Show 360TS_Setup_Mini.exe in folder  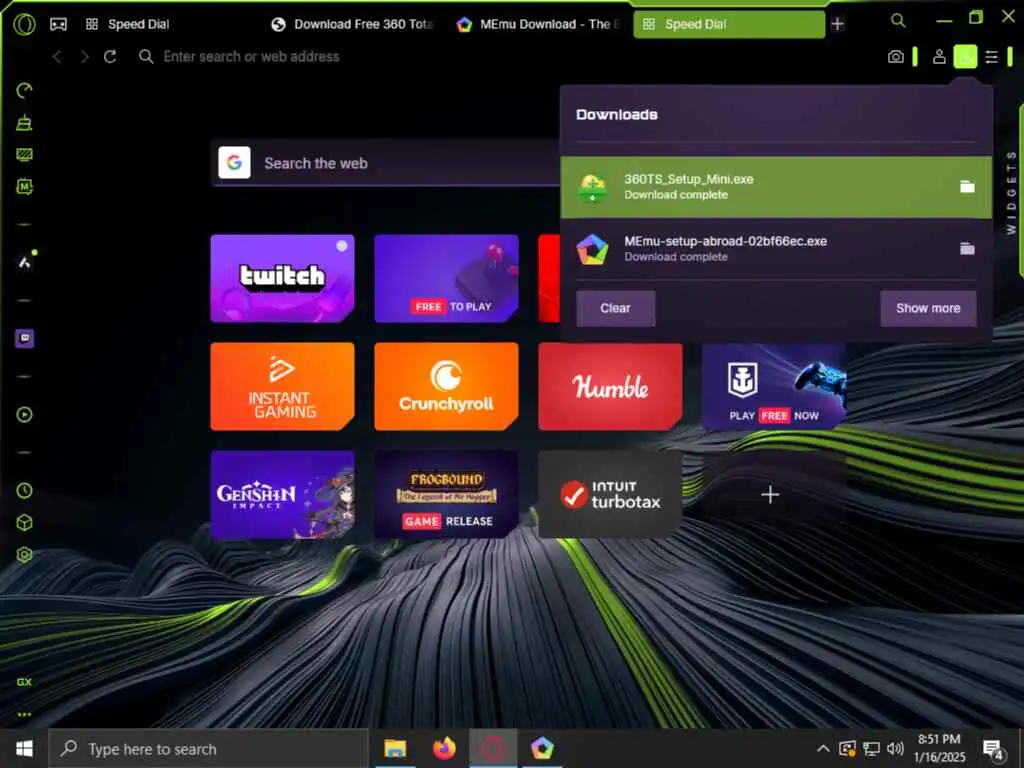pyautogui.click(x=967, y=187)
